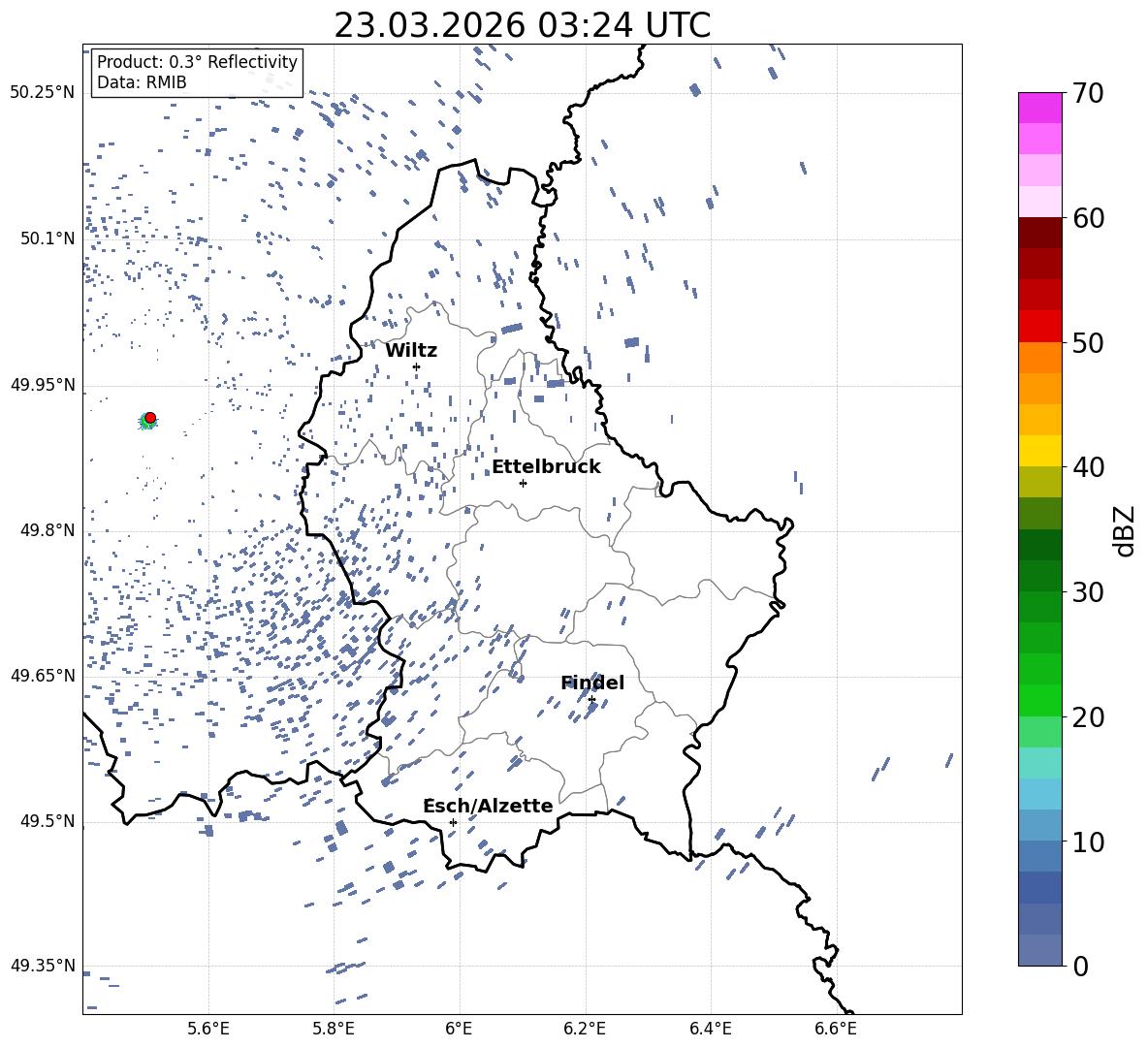The width and height of the screenshot is (1148, 1048).
Task: Select the Ettelbruck city label
Action: tap(546, 466)
